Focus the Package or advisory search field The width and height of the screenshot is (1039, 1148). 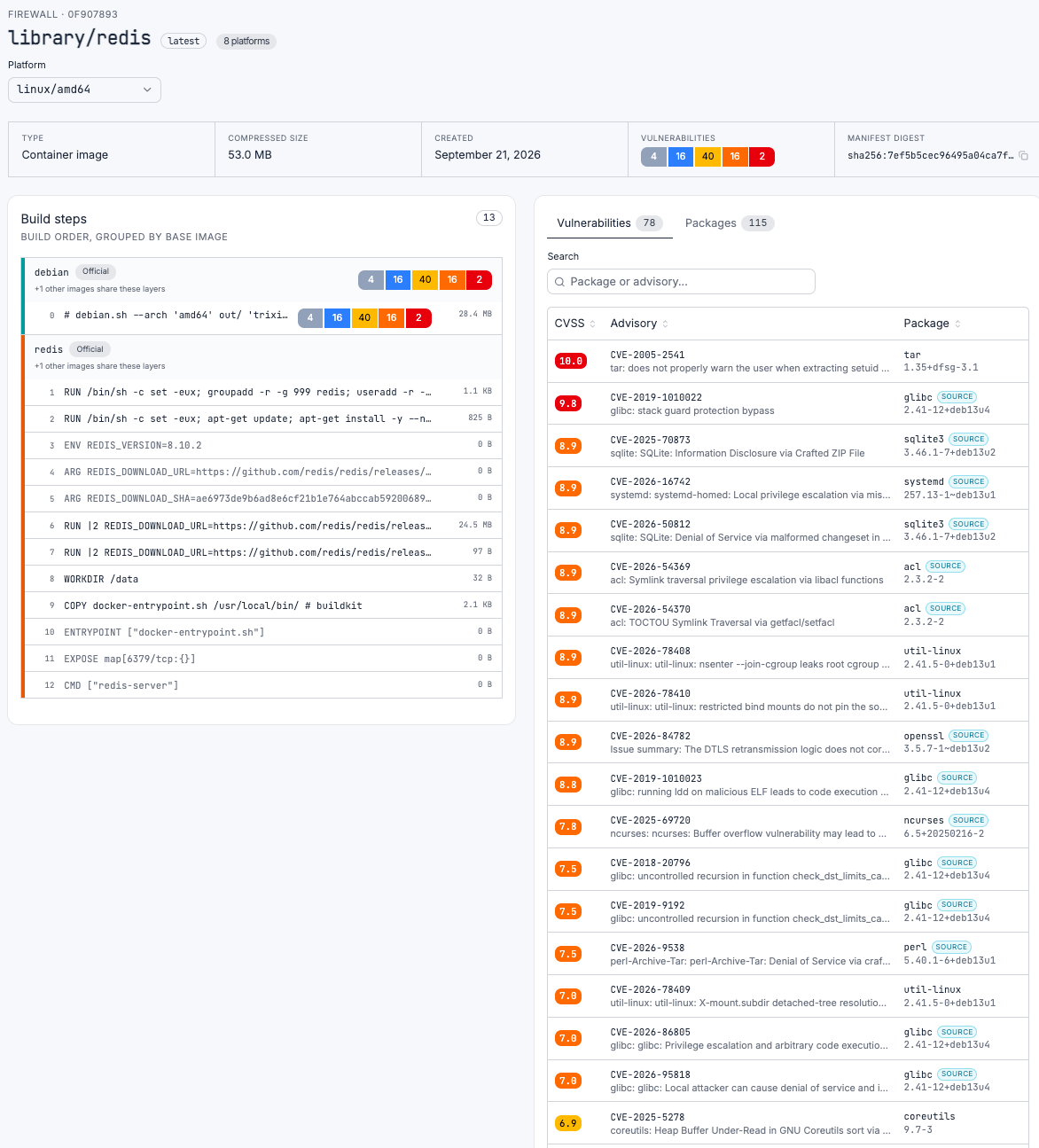point(681,282)
